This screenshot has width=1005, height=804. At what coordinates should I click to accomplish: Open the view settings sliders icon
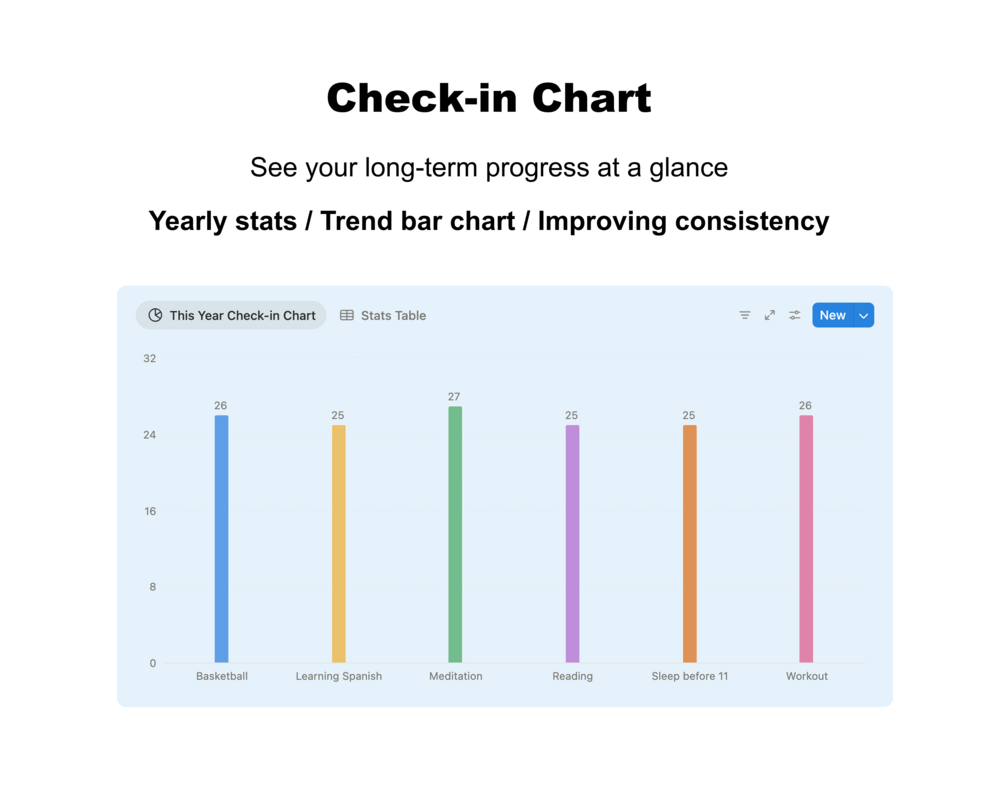(x=795, y=315)
